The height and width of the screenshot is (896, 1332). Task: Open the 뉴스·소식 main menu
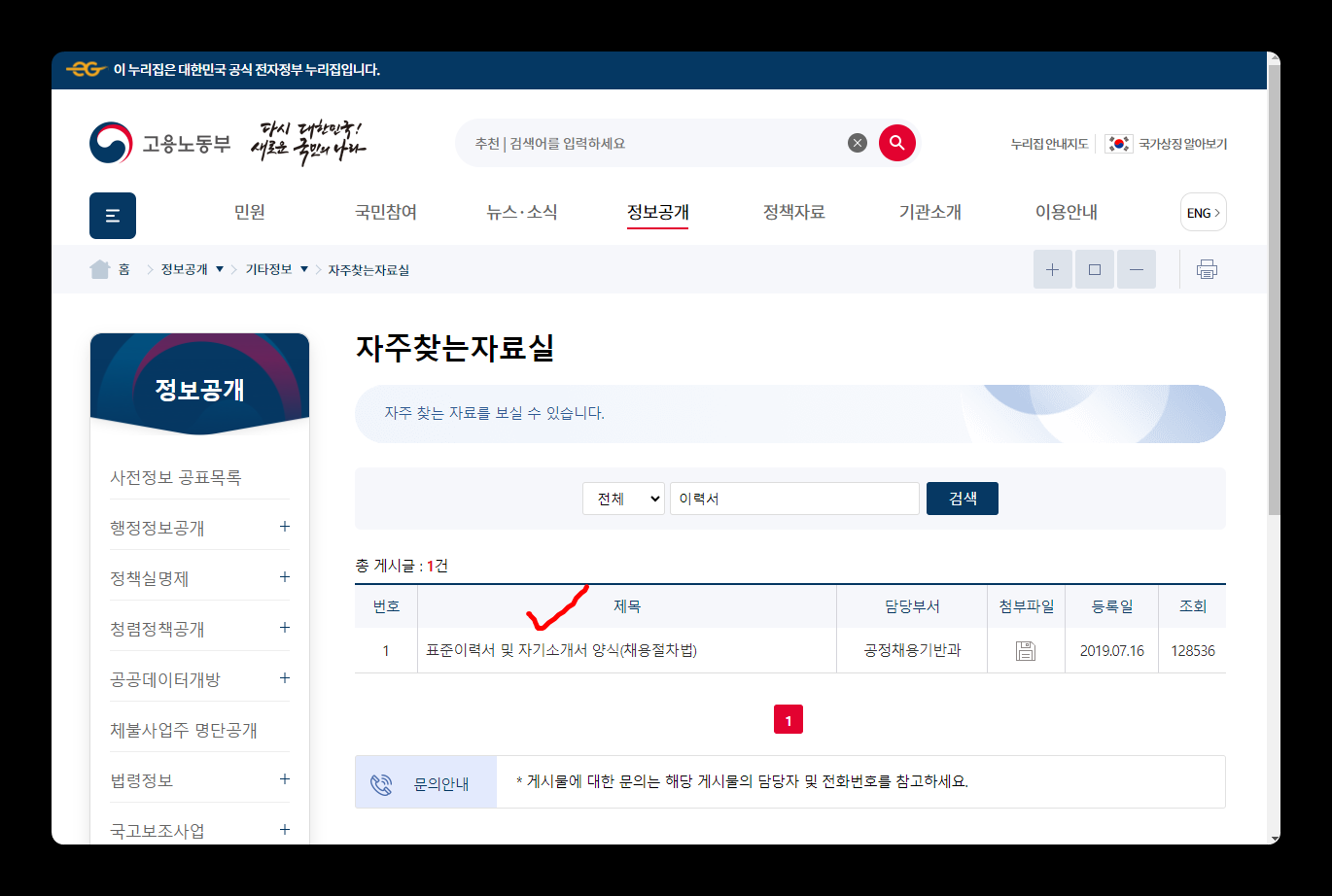tap(522, 212)
